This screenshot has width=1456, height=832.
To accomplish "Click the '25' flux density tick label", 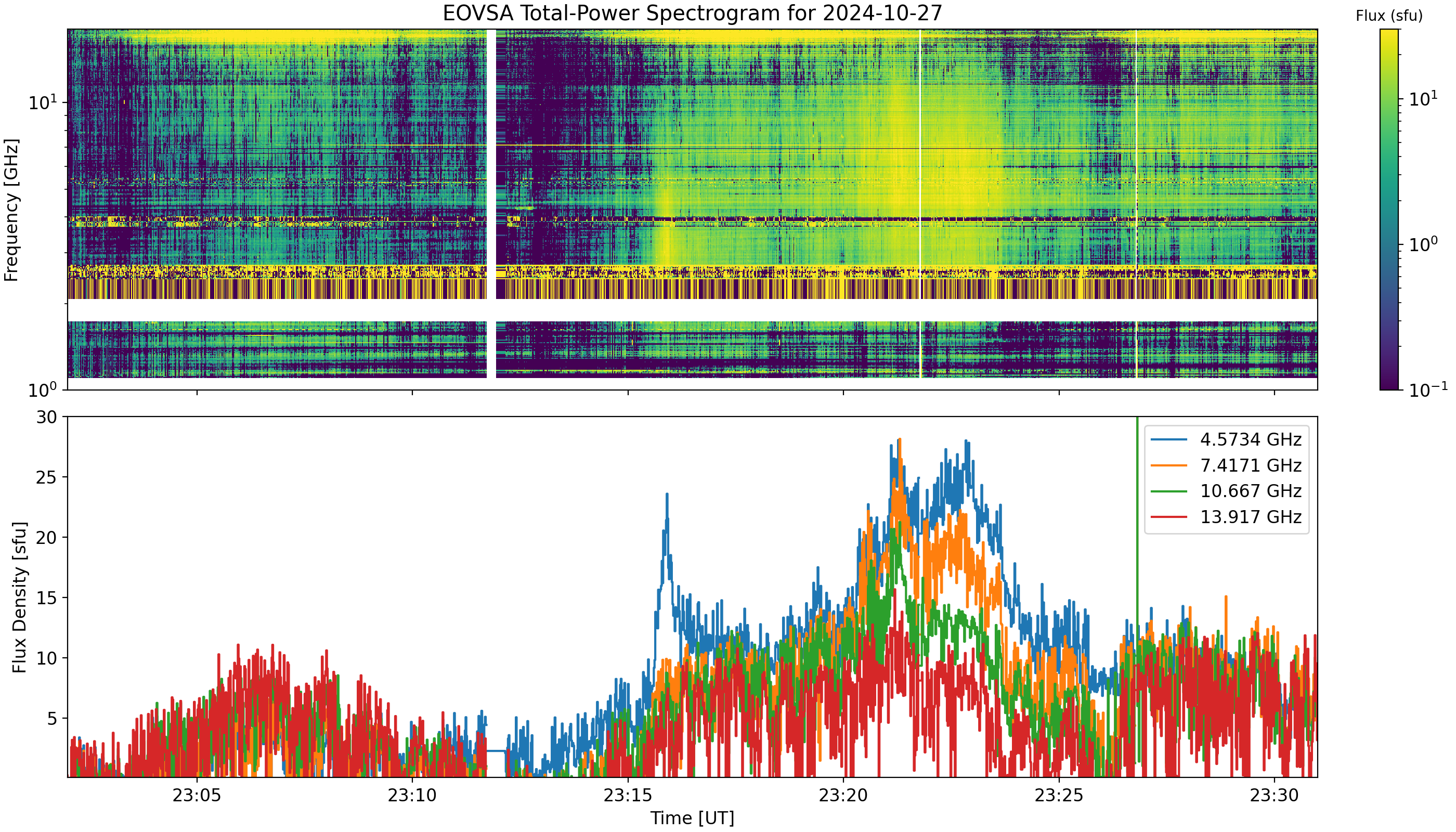I will pos(47,477).
